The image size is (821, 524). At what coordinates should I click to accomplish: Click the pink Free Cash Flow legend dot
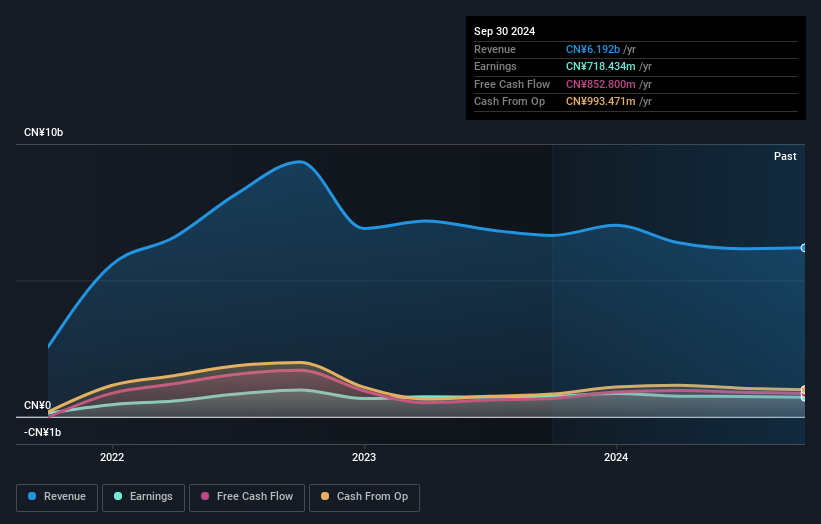[206, 497]
